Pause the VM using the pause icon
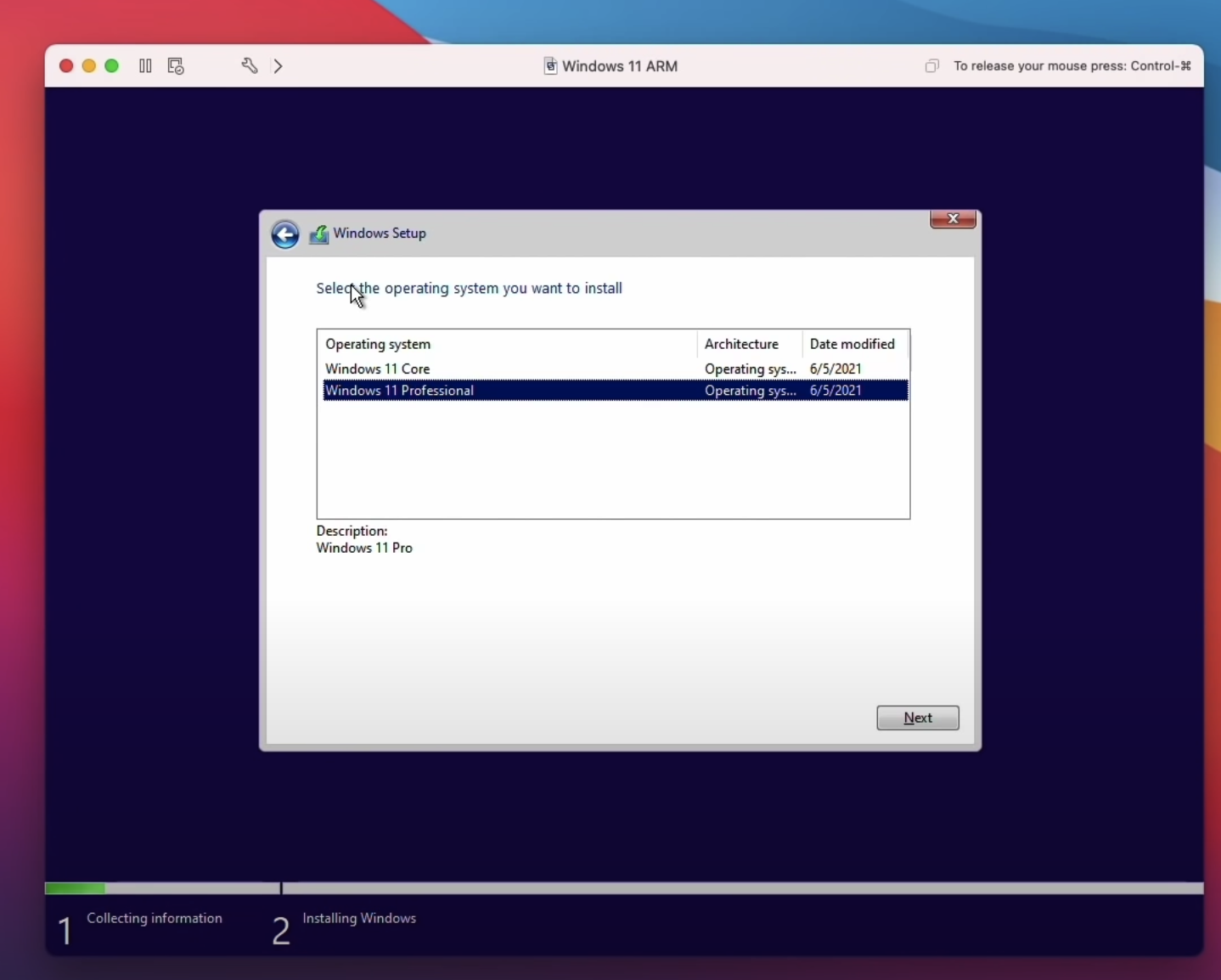Screen dimensions: 1221x980 (x=145, y=65)
